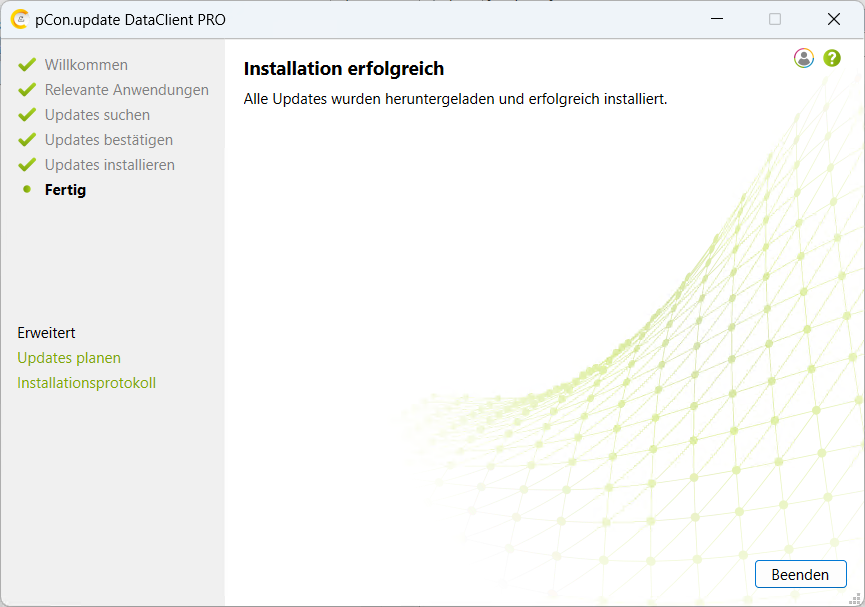Click the Installation erfolgreich heading

(344, 68)
